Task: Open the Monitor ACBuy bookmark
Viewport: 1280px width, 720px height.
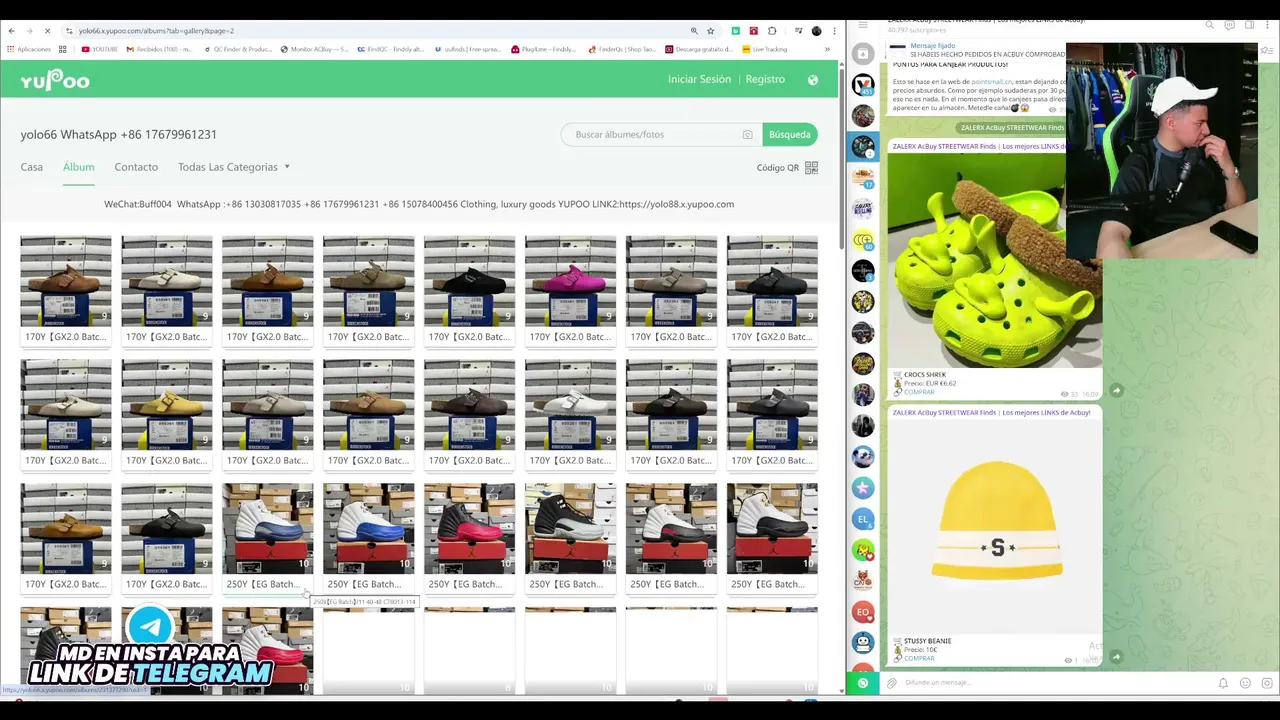Action: click(314, 49)
